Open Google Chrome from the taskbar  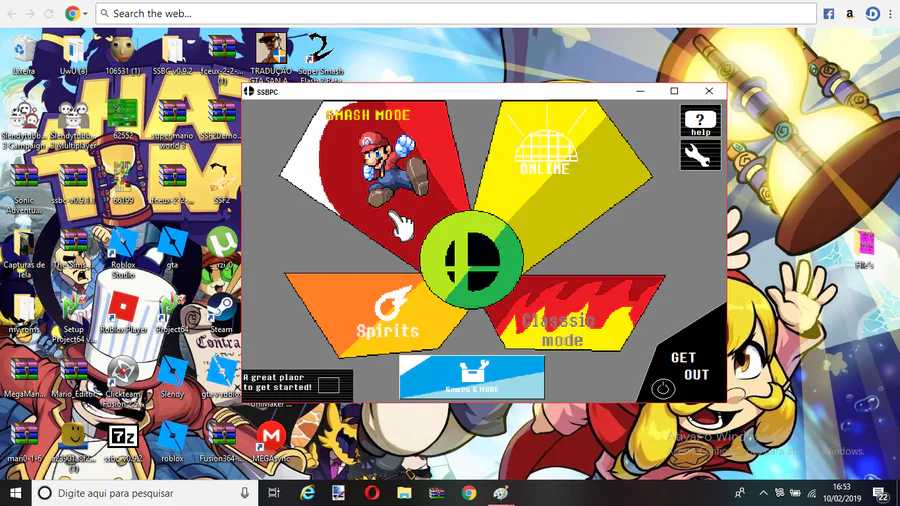click(x=469, y=493)
